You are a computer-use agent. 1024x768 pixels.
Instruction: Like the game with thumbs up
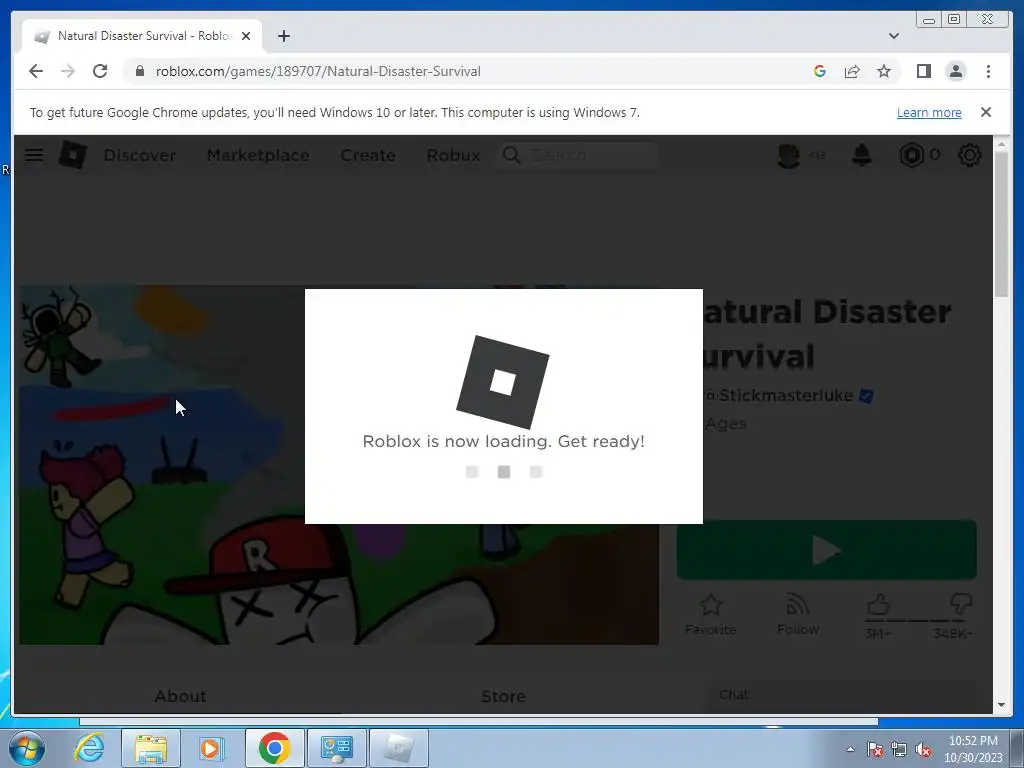click(x=878, y=605)
